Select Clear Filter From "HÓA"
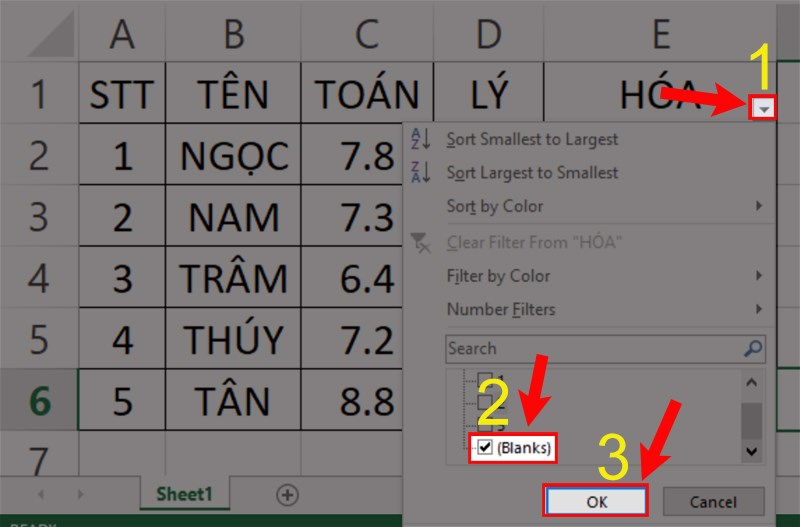This screenshot has width=800, height=527. (x=534, y=242)
